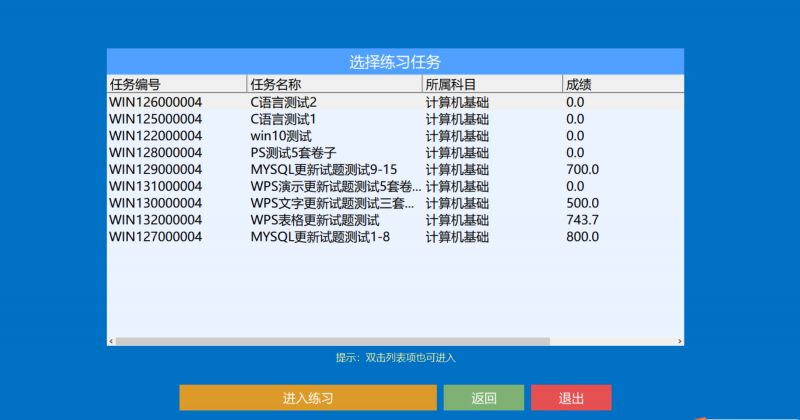Select row WIN131000004
Screen dimensions: 800x420
(395, 186)
